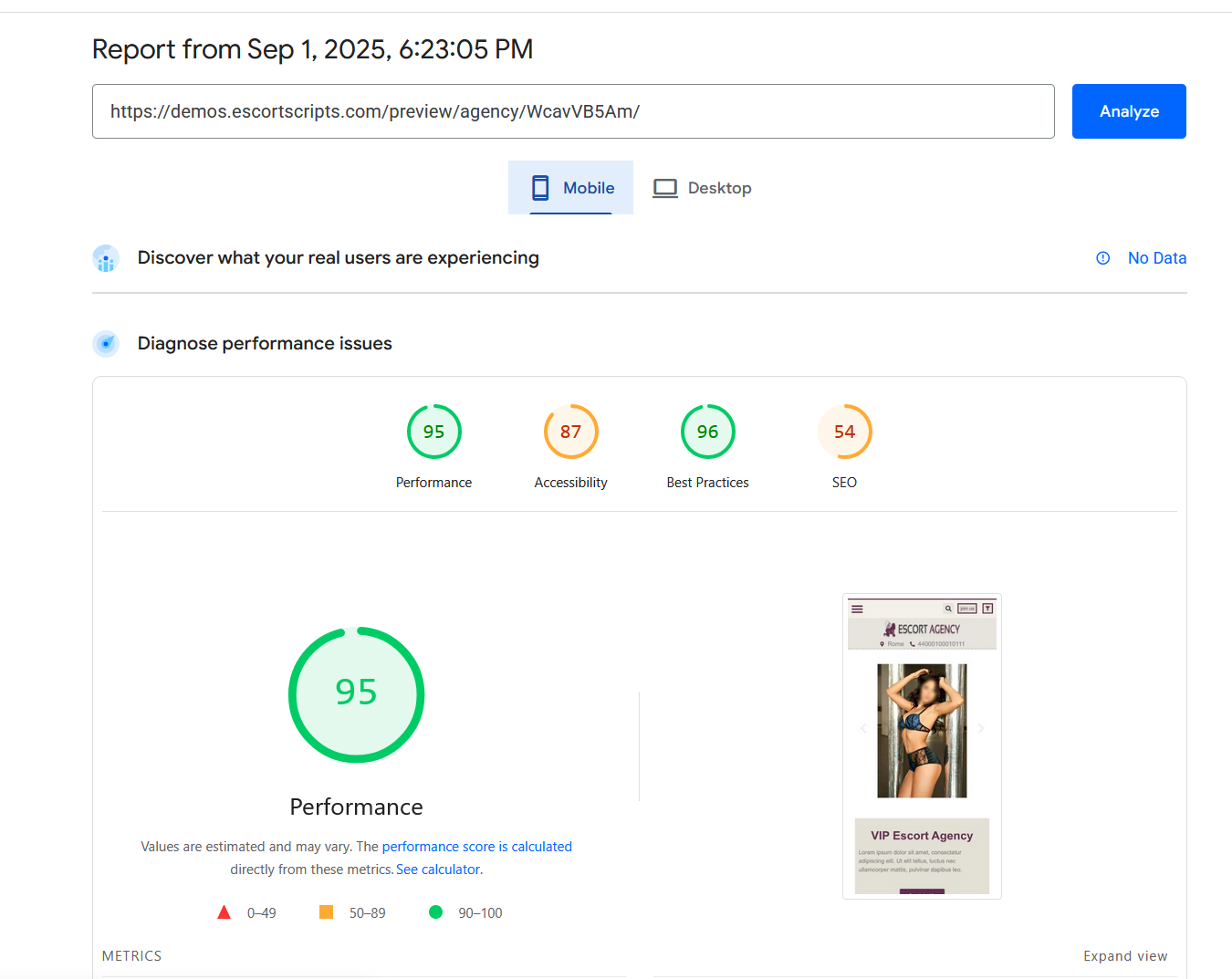Switch to the Desktop tab

[x=702, y=188]
